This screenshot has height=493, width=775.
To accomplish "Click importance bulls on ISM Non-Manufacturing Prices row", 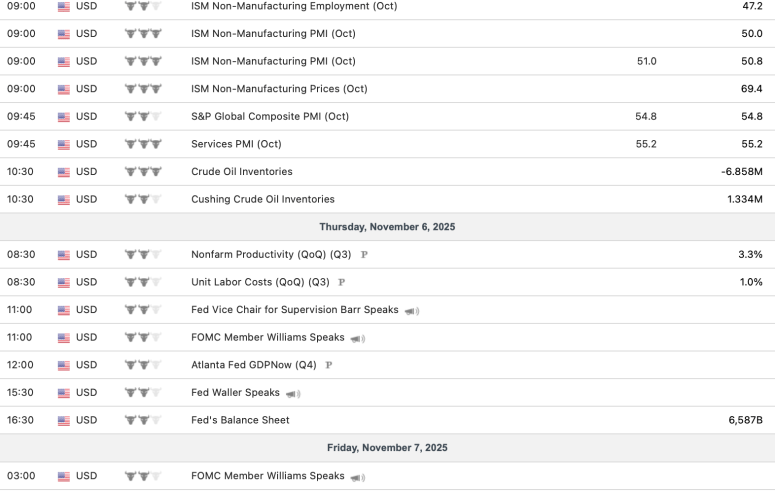I will [x=143, y=89].
